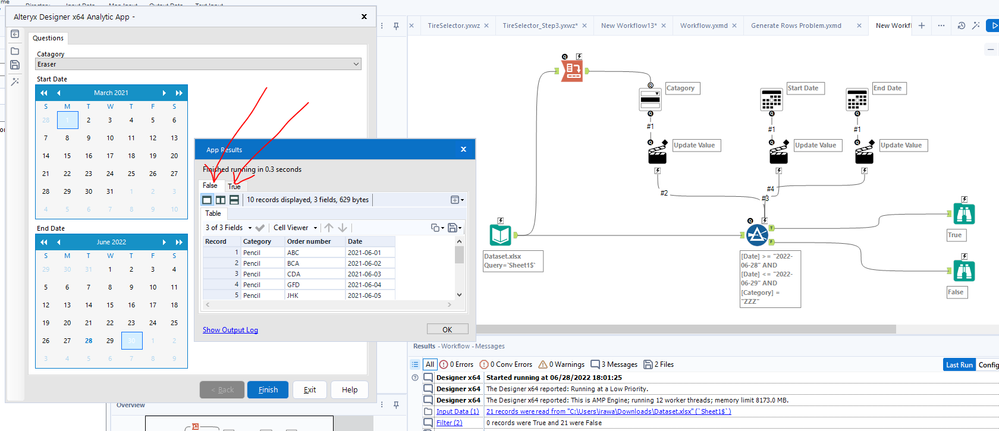Image resolution: width=999 pixels, height=431 pixels.
Task: Go to previous month in End Date calendar
Action: [59, 242]
